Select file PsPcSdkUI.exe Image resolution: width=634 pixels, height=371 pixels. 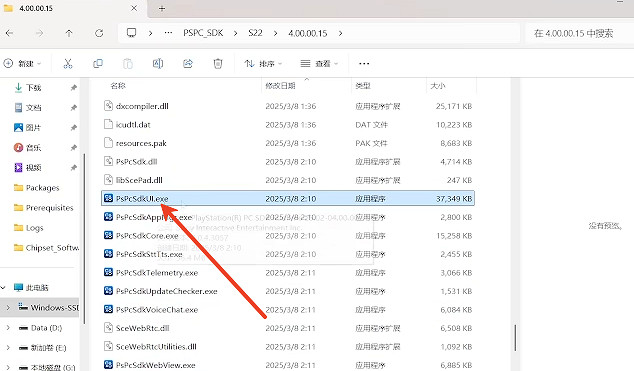[x=287, y=198]
